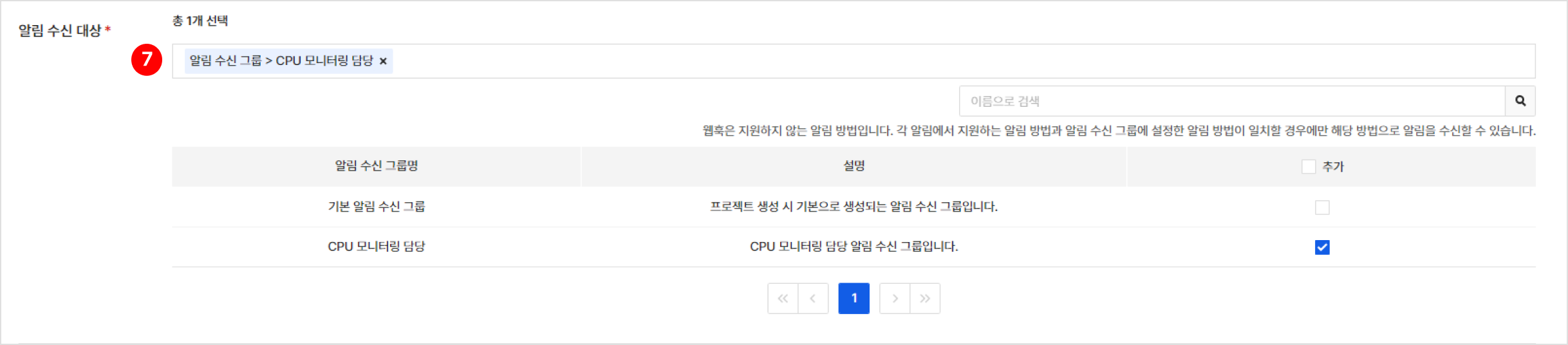Select the CPU 모니터링 담당 row name
Image resolution: width=1568 pixels, height=345 pixels.
coord(377,247)
